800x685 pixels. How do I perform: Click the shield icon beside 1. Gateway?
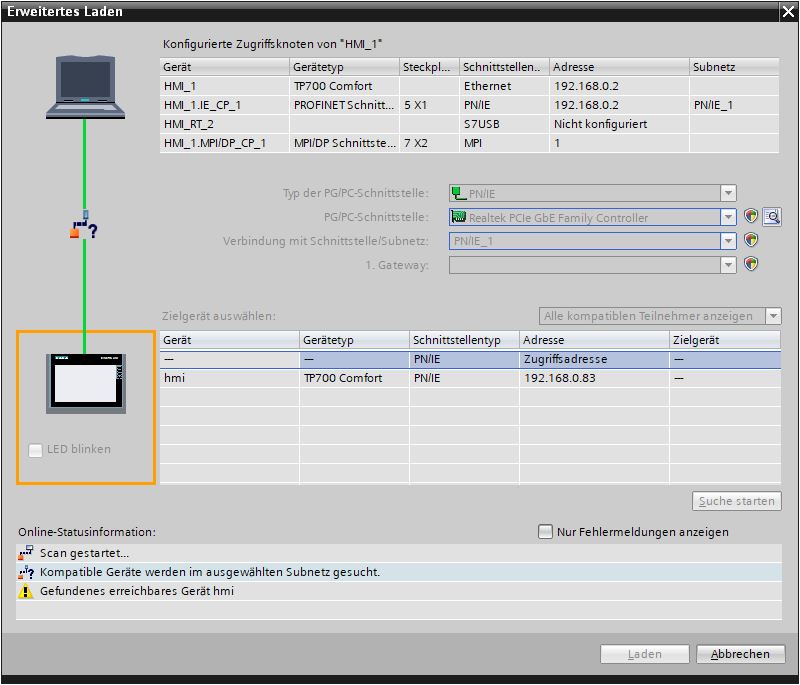(x=751, y=265)
